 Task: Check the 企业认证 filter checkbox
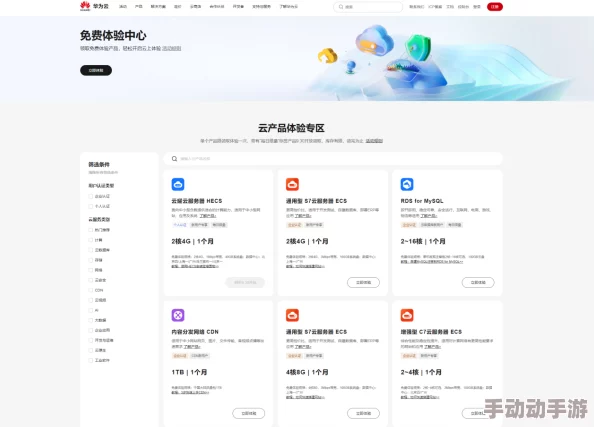[x=91, y=196]
